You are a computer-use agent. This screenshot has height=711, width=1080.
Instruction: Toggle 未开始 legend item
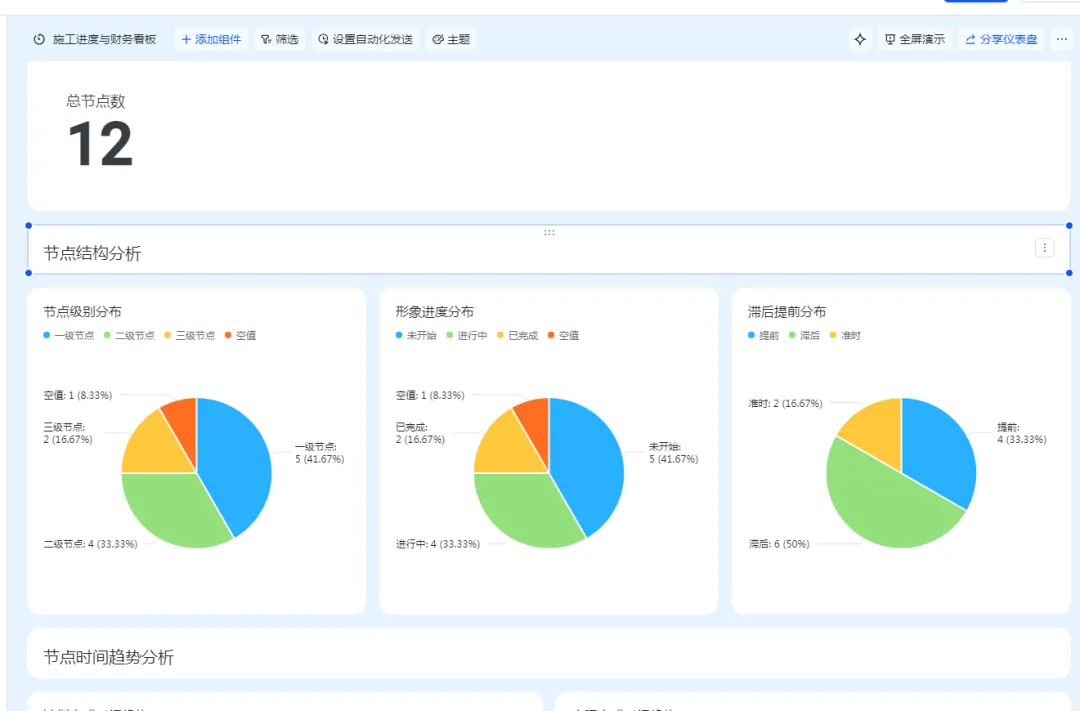(x=416, y=336)
